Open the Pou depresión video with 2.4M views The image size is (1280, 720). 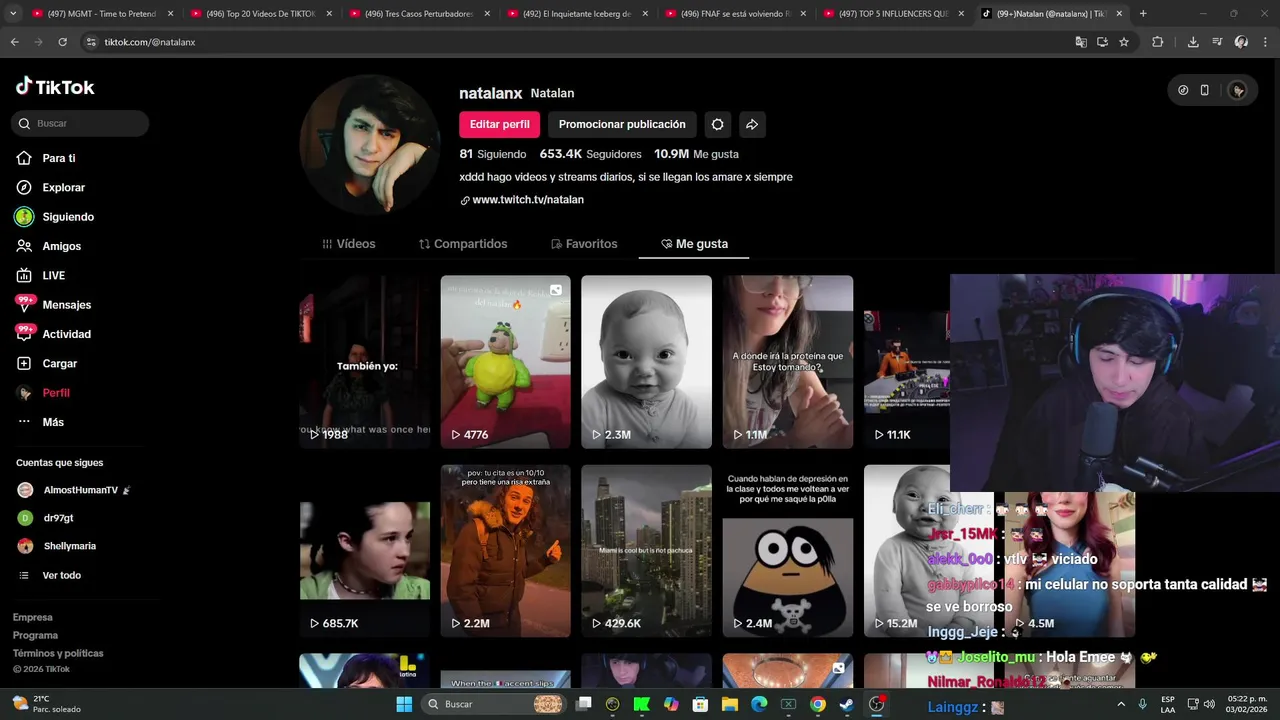788,551
